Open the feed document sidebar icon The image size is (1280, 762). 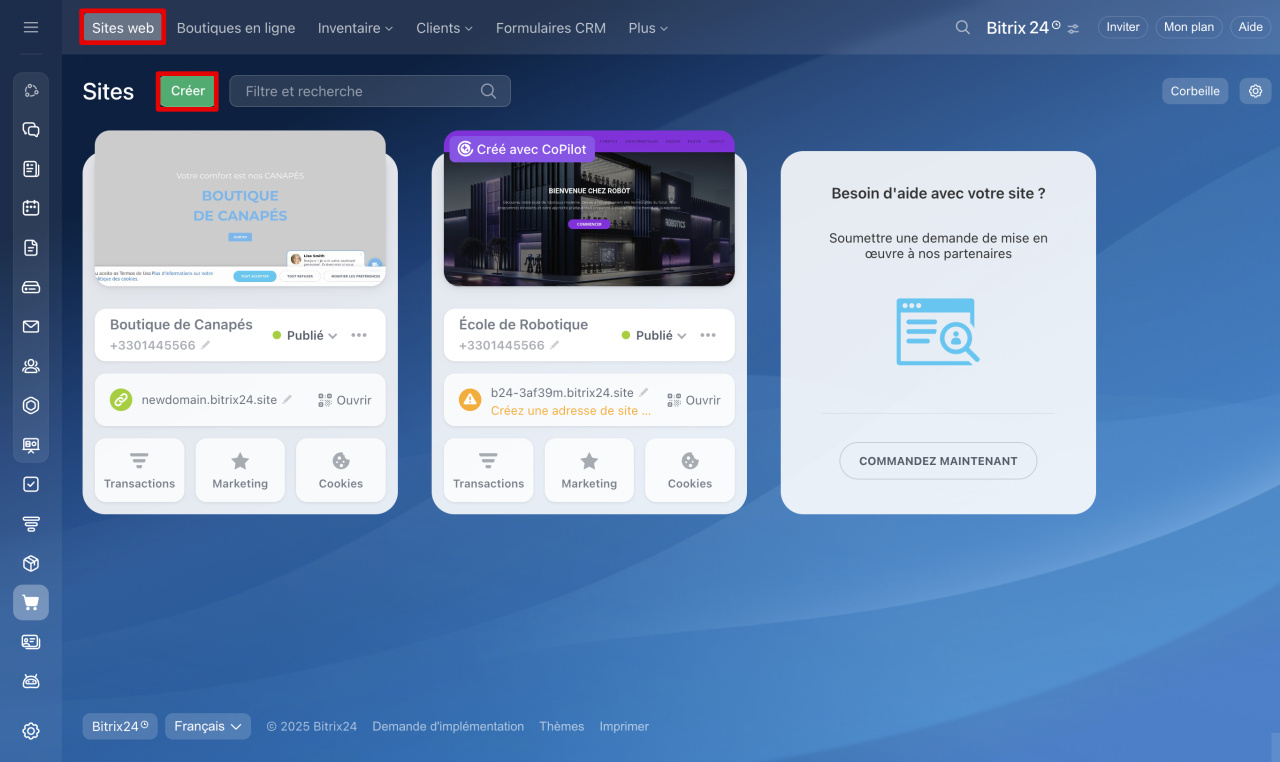(31, 169)
